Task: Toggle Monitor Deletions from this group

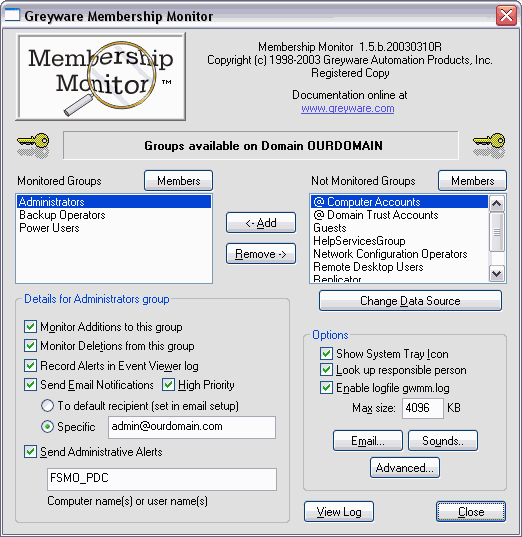Action: click(30, 346)
